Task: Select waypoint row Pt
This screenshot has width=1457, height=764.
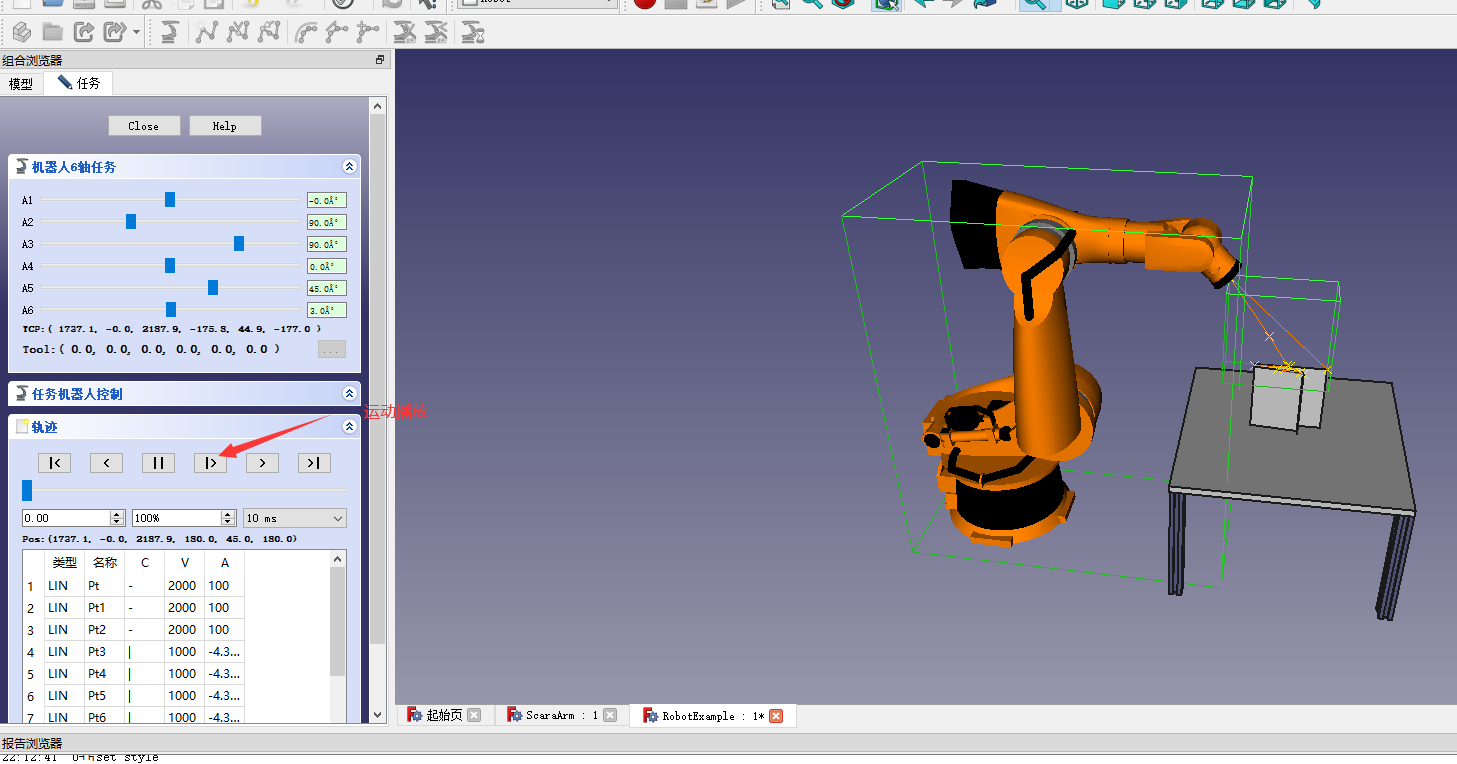Action: 134,586
